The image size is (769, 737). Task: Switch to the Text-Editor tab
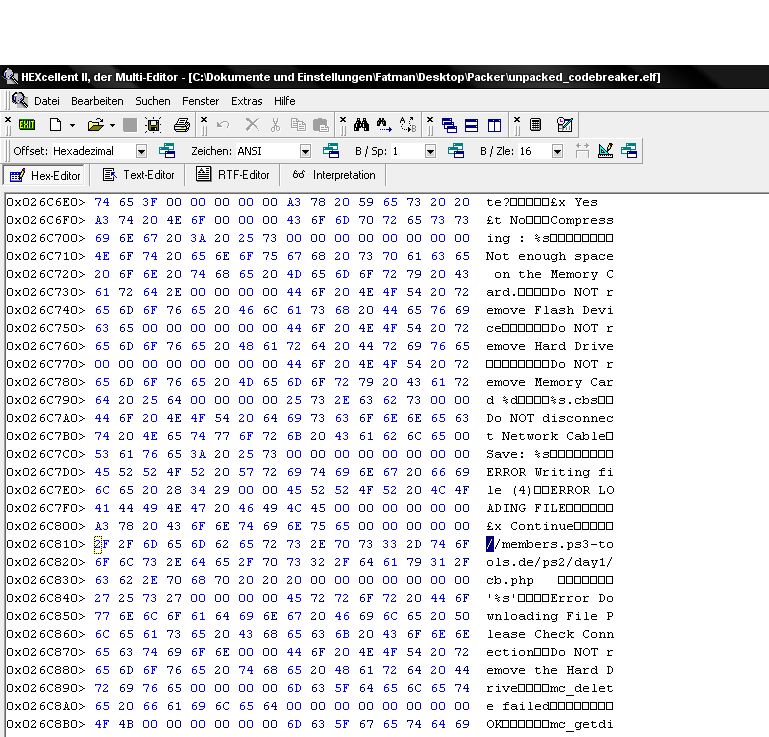(x=138, y=175)
